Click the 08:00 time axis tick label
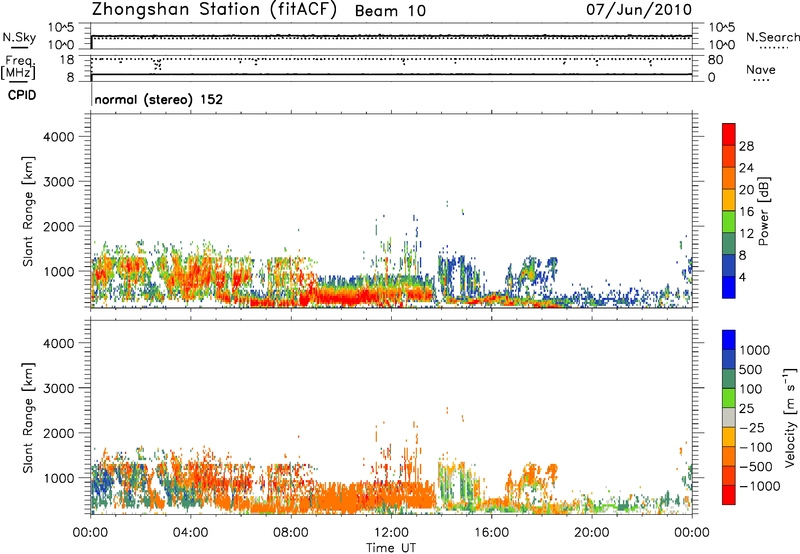This screenshot has width=800, height=554. pos(291,533)
